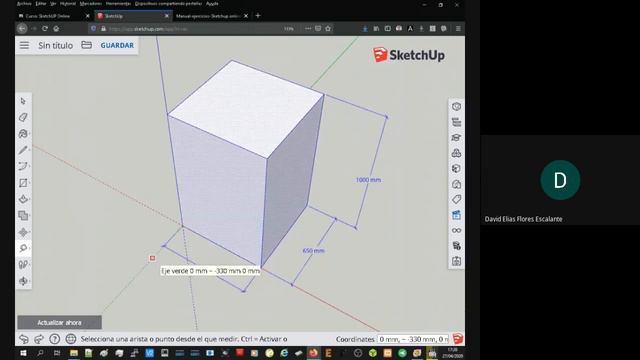640x360 pixels.
Task: Open the Archivo menu
Action: (24, 4)
